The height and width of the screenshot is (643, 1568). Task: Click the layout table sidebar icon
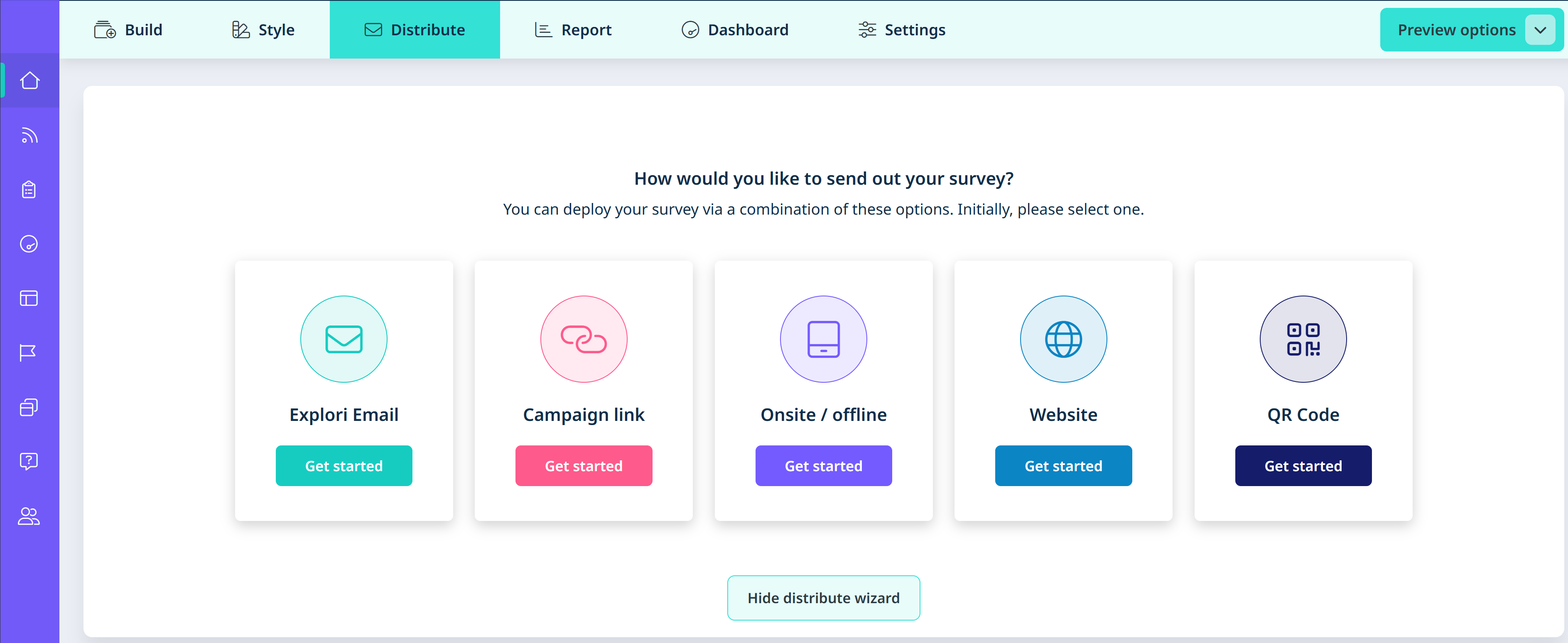coord(29,298)
